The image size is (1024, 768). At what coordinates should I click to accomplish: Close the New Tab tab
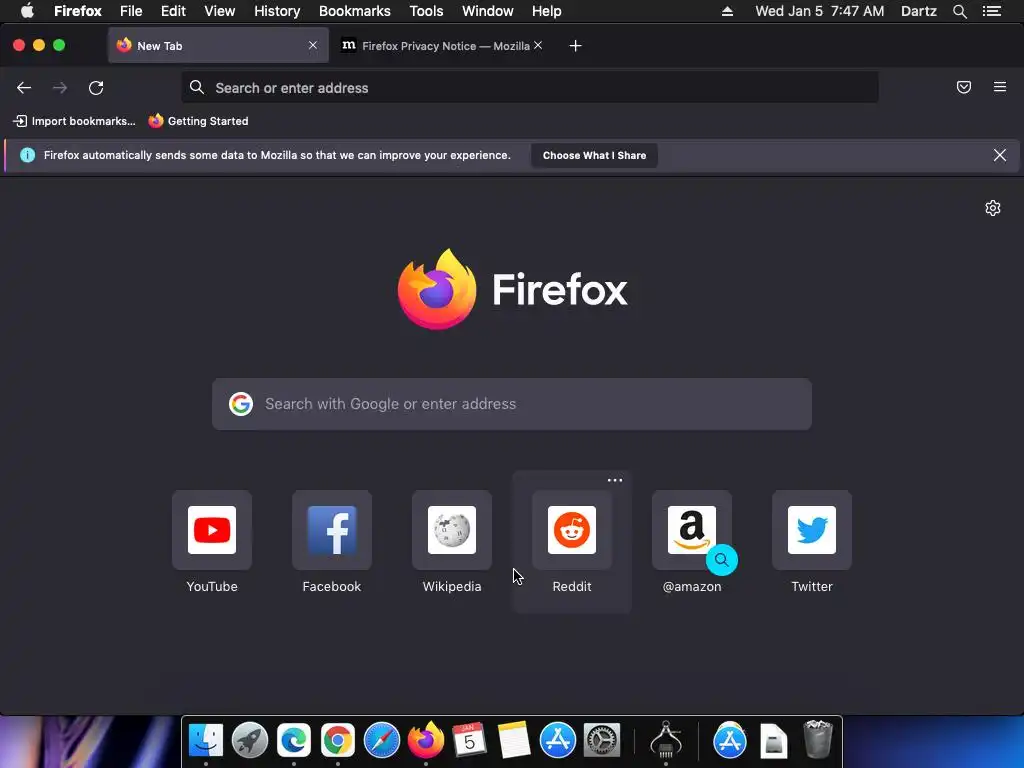coord(313,45)
